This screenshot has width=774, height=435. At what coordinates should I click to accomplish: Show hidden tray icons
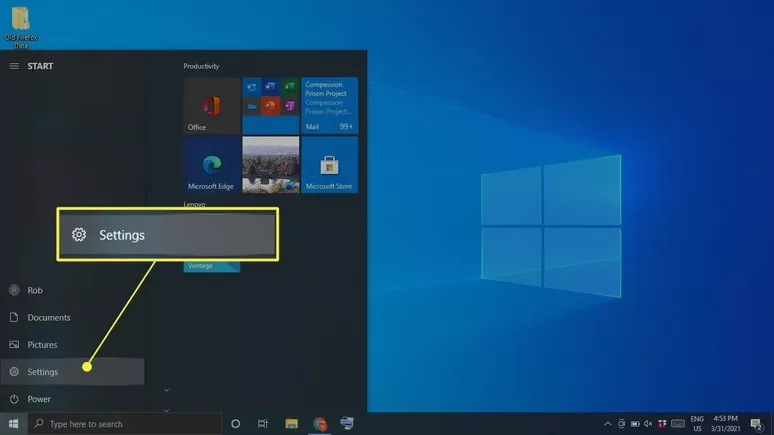[x=608, y=424]
